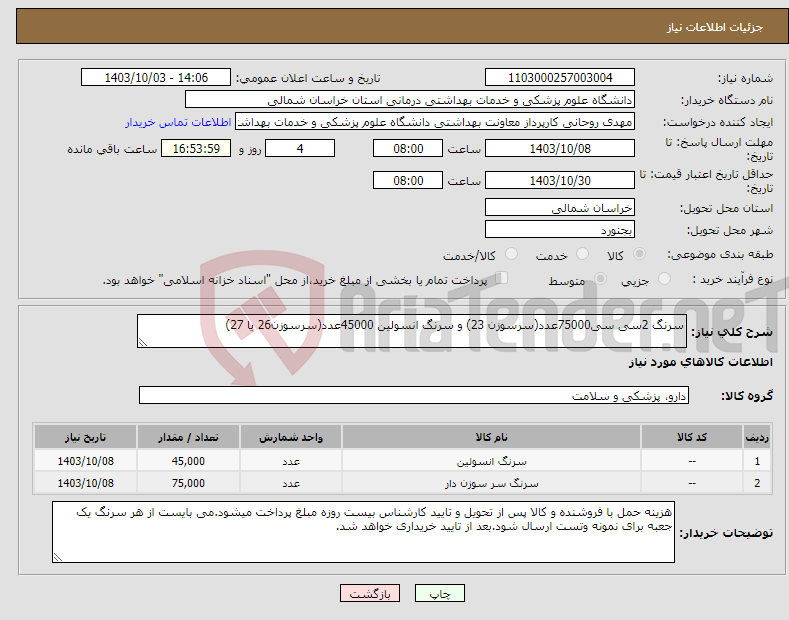Click delivery city field بجنورد
The width and height of the screenshot is (789, 620).
560,229
